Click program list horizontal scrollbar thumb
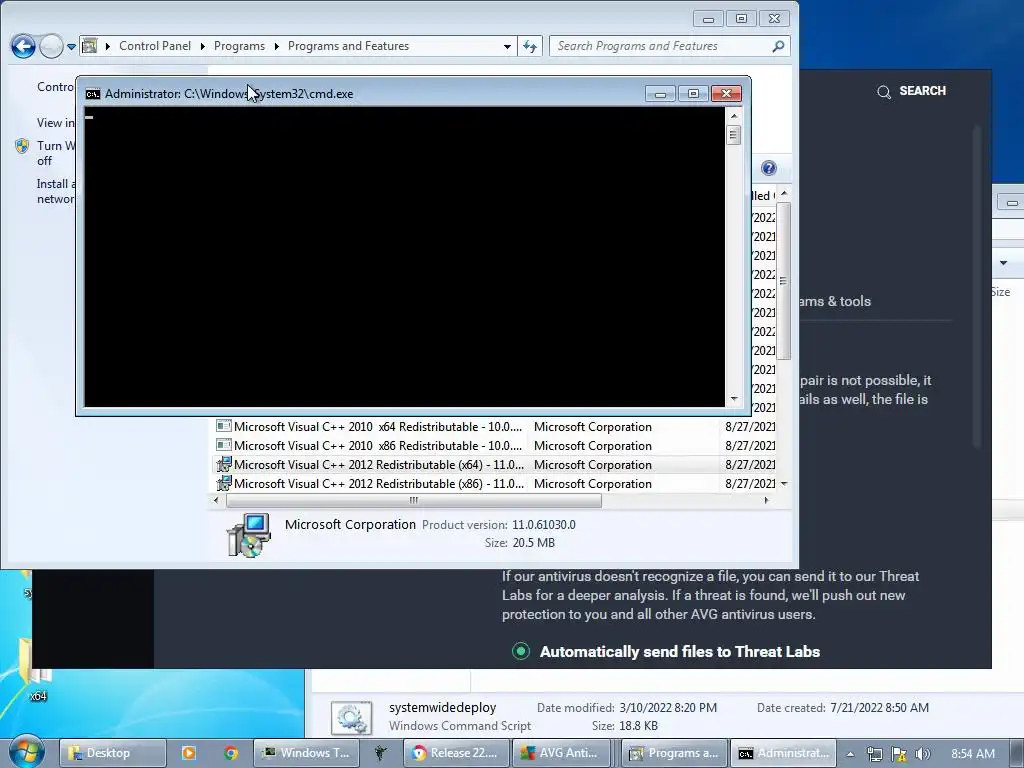The image size is (1024, 768). pos(413,500)
